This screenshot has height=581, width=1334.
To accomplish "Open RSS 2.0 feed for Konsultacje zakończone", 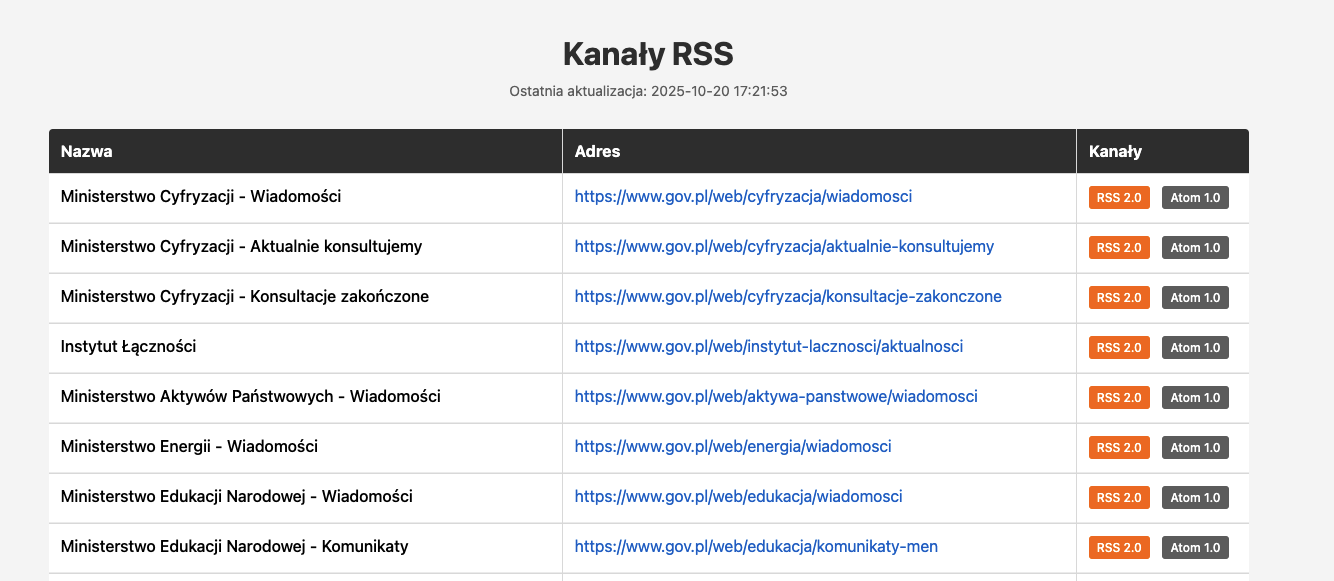I will coord(1119,298).
